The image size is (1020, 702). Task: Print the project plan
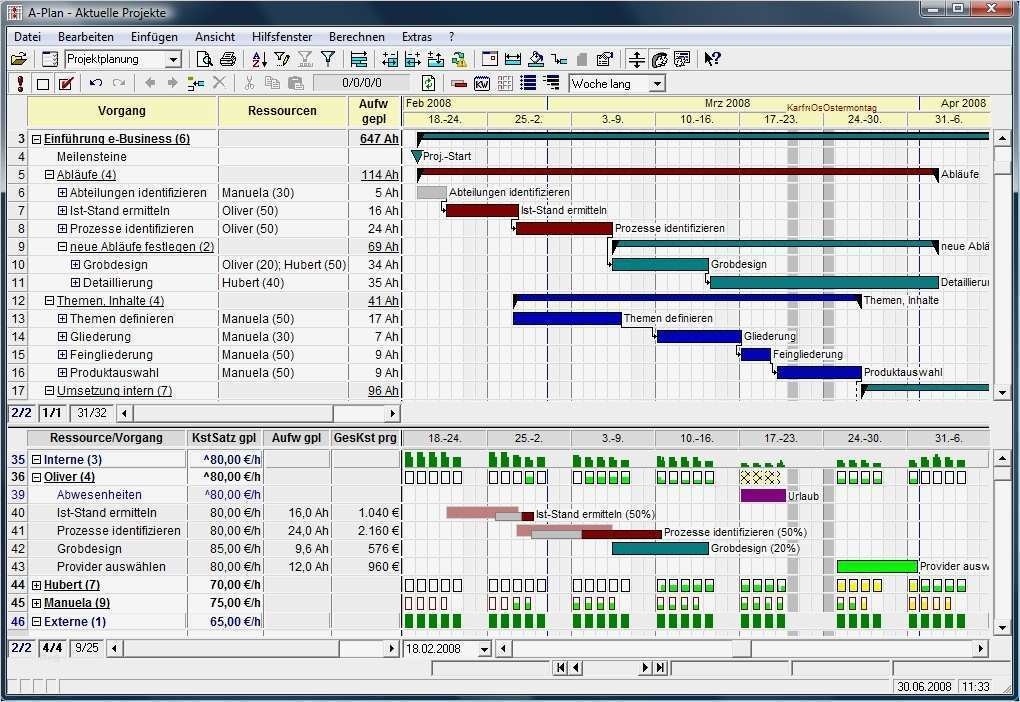pos(228,58)
